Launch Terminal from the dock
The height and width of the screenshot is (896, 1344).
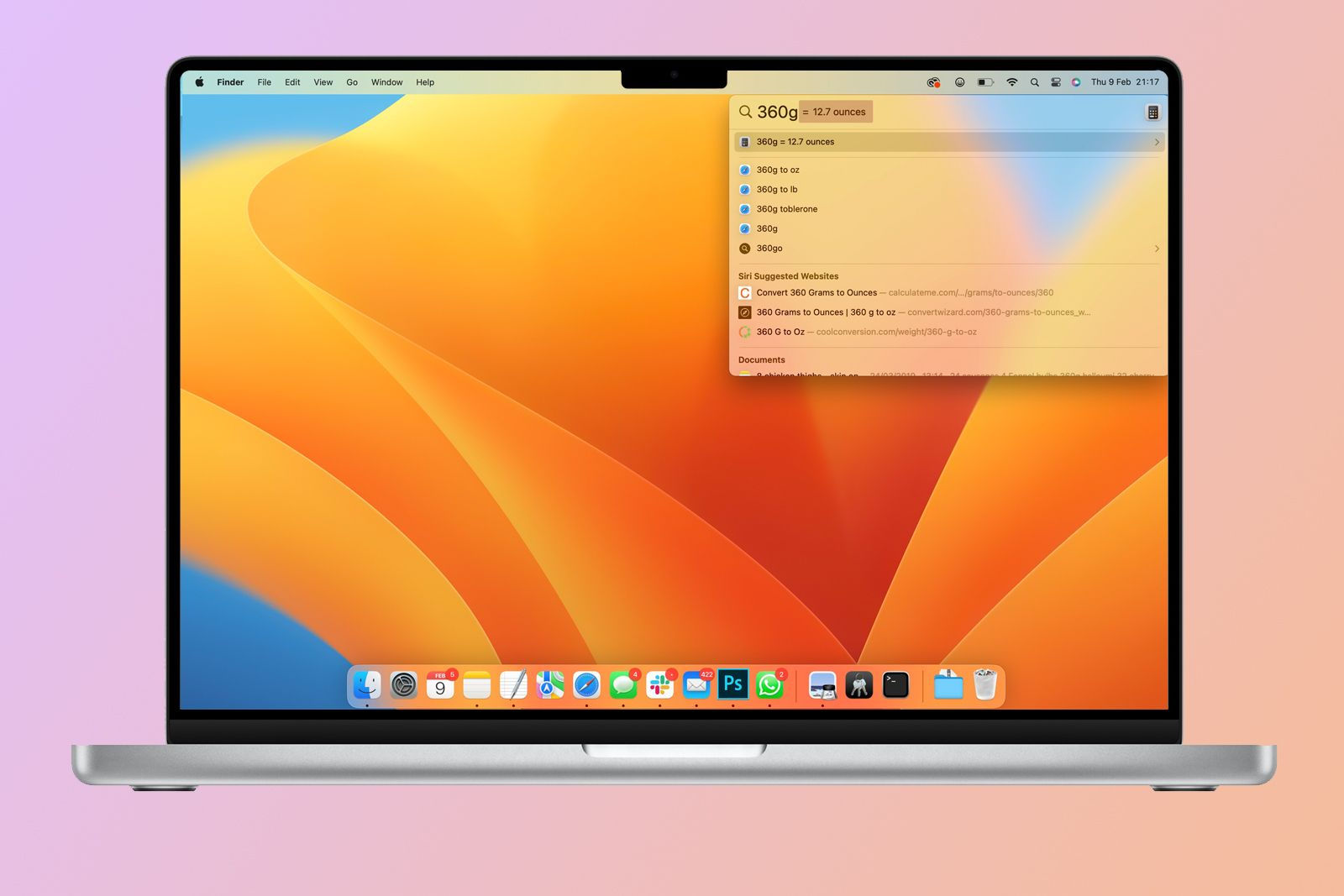(895, 685)
